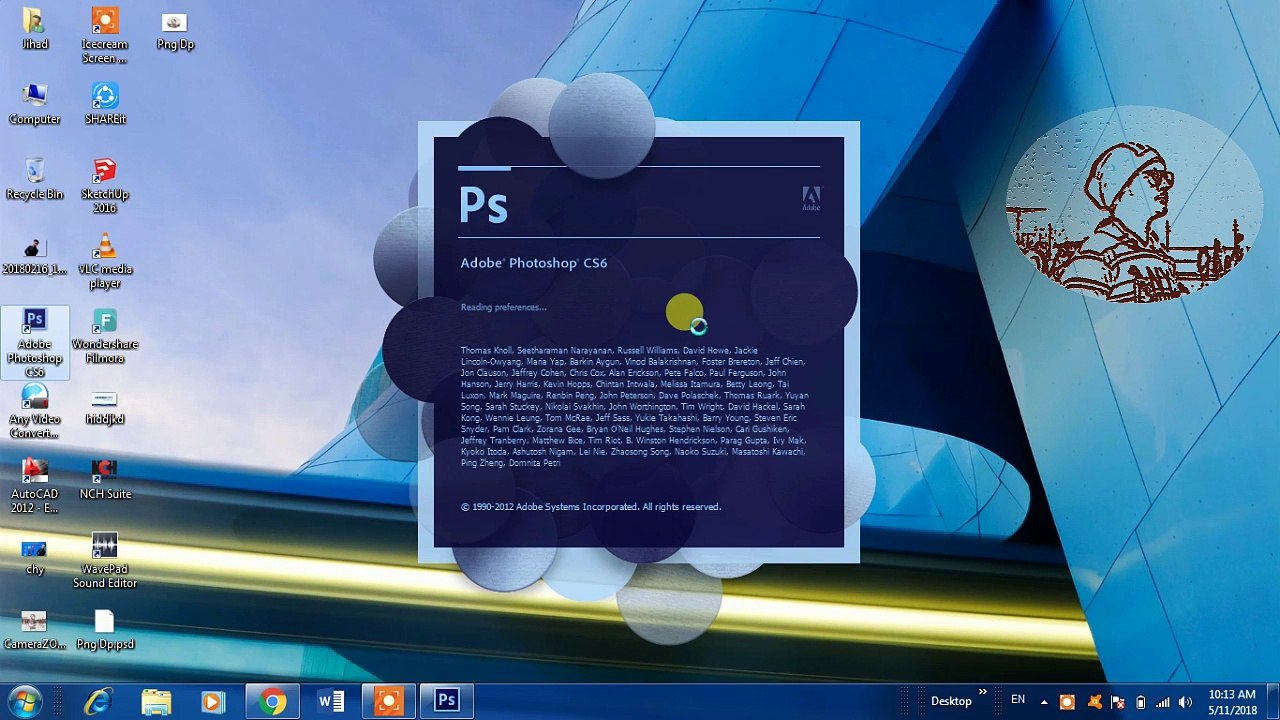Viewport: 1280px width, 720px height.
Task: Select the SHAREit desktop shortcut
Action: 105,104
